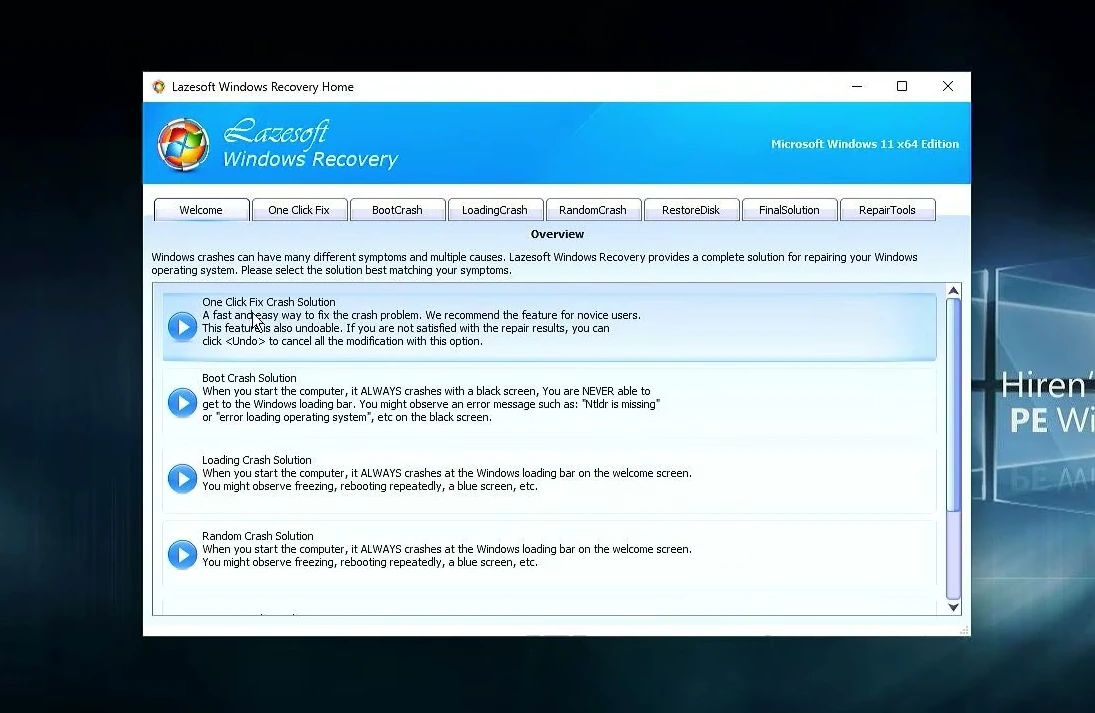Screen dimensions: 1095x713
Task: Click the Windows logo orb in banner
Action: click(183, 145)
